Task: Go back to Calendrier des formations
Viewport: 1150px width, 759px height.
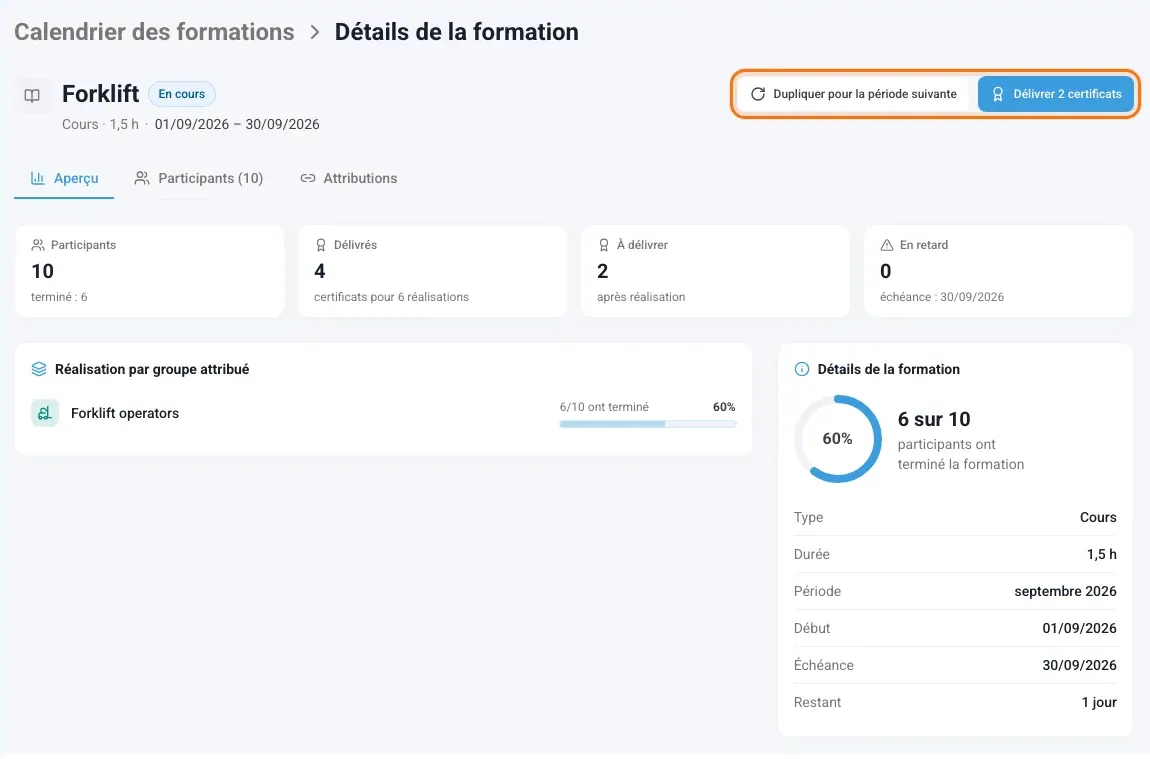Action: tap(154, 32)
